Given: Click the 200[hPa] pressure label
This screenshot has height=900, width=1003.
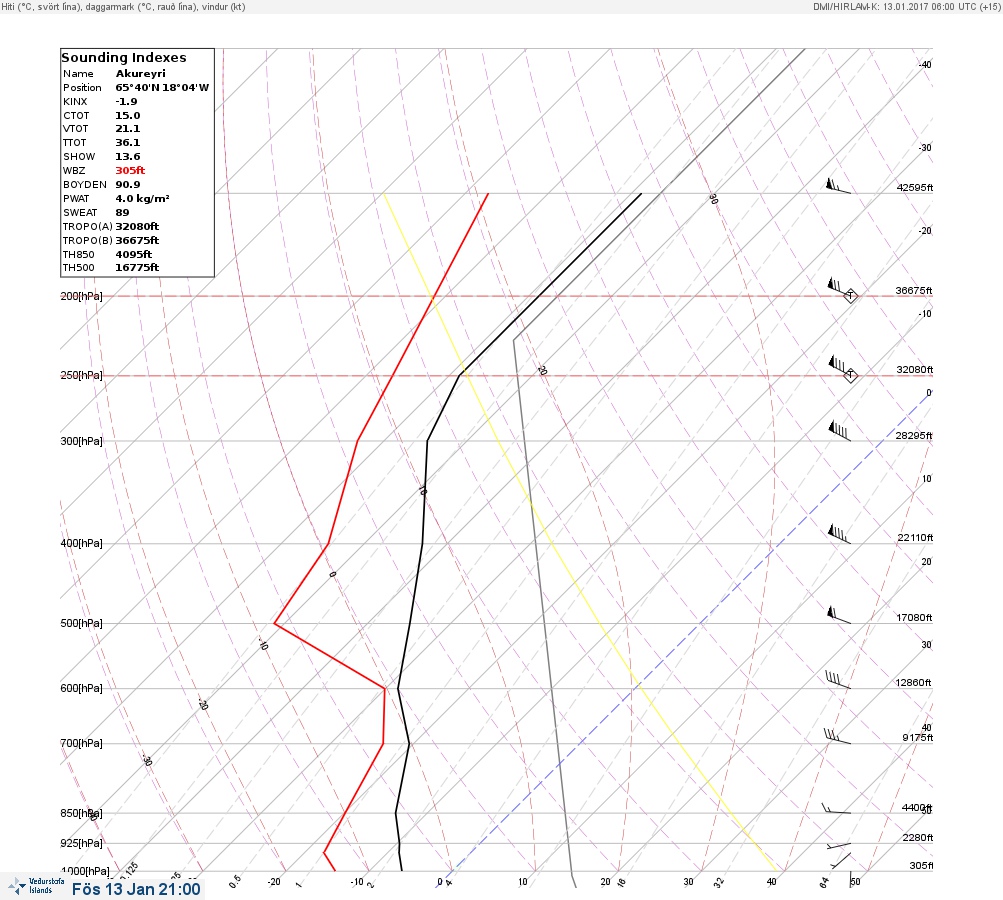Looking at the screenshot, I should coord(81,296).
